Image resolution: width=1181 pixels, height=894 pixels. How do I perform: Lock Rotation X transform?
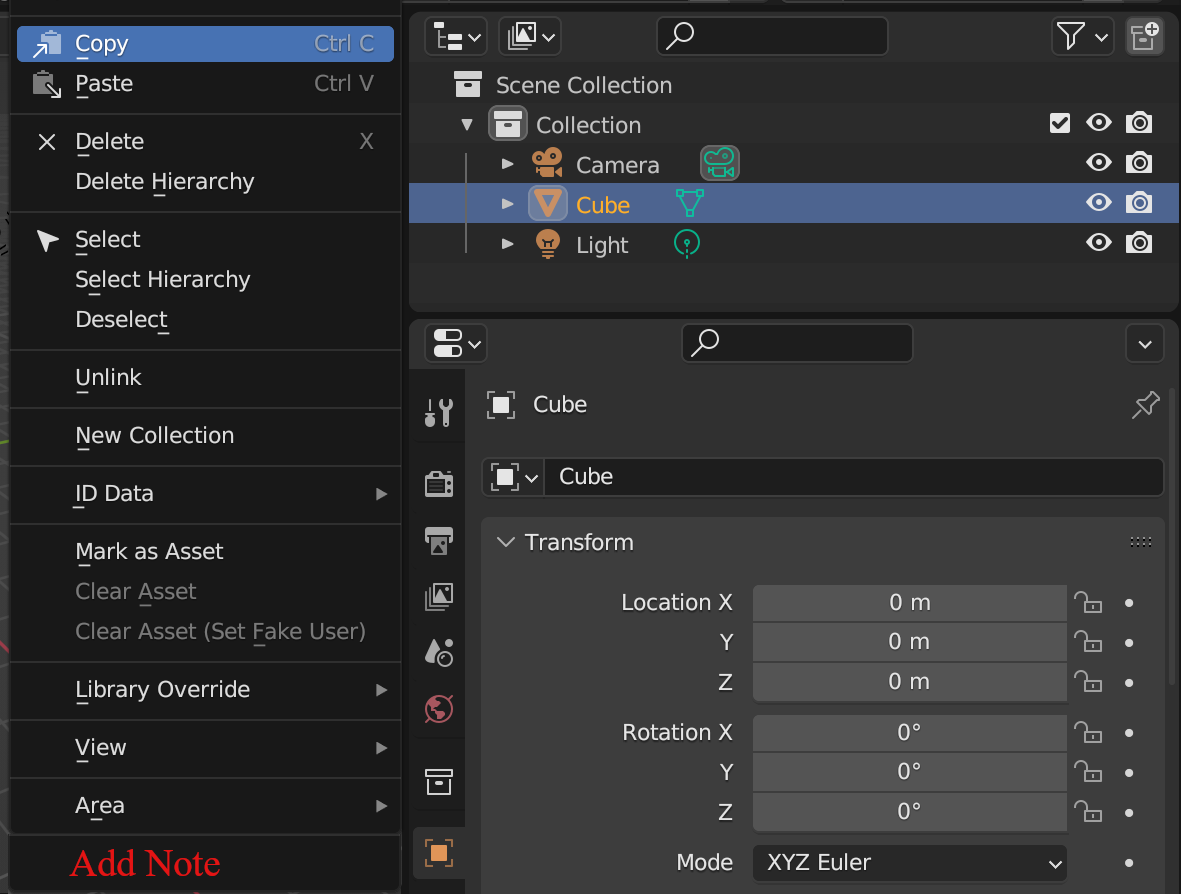[1088, 733]
